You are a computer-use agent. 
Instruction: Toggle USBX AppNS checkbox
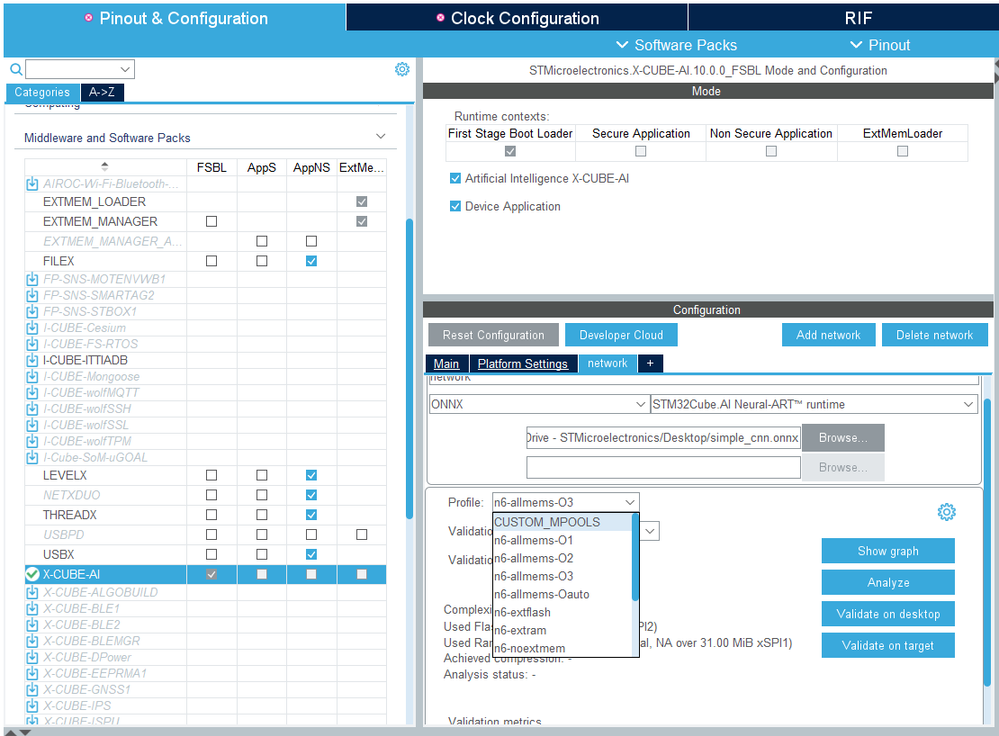(312, 555)
